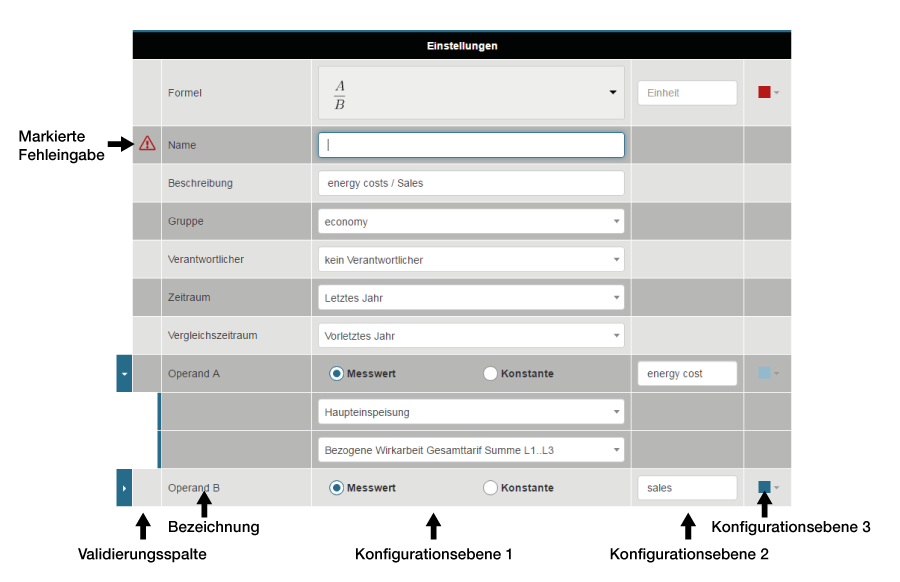This screenshot has width=900, height=582.
Task: Open the Verantwortlicher dropdown
Action: click(x=471, y=259)
